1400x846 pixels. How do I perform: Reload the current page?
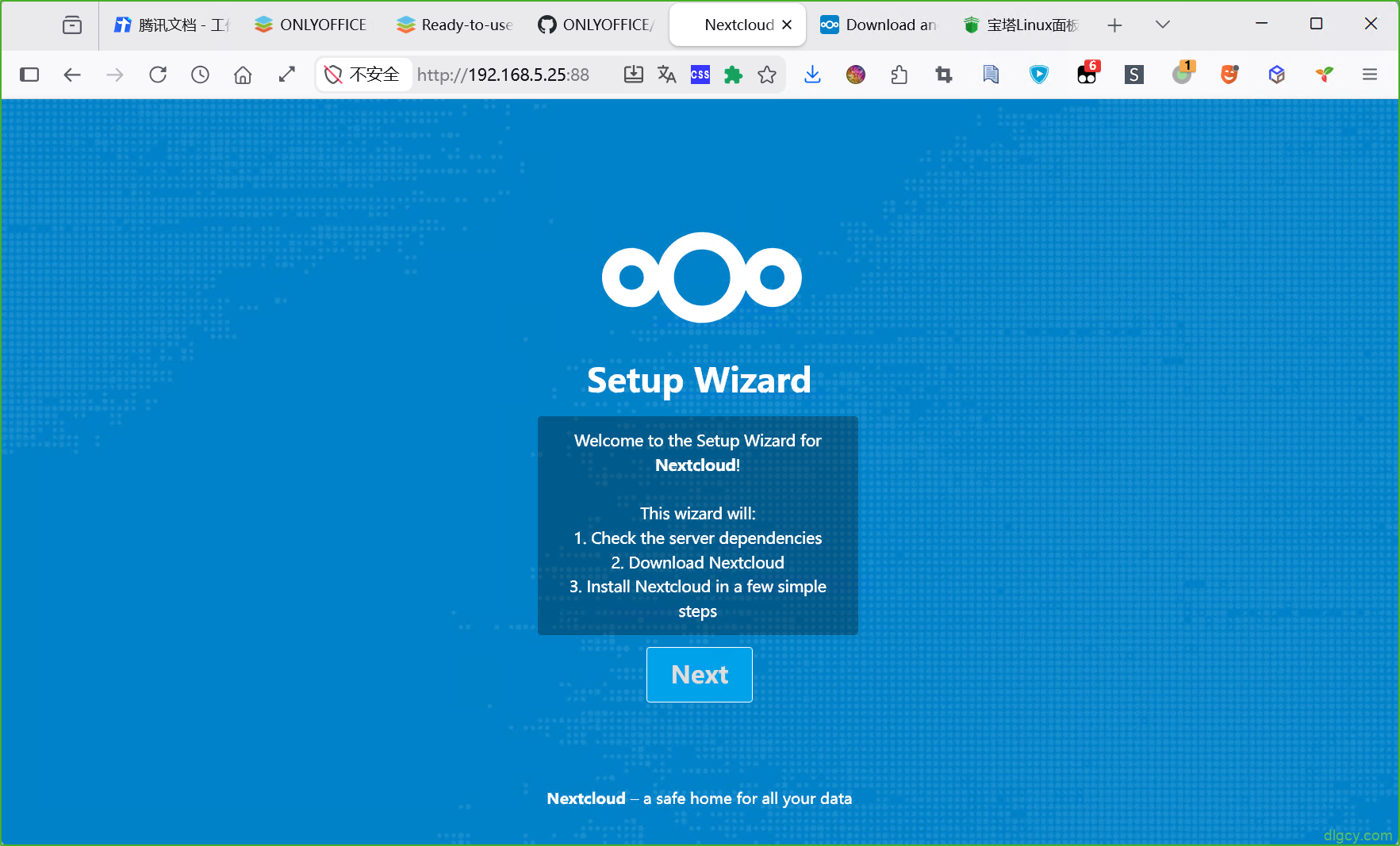[158, 75]
